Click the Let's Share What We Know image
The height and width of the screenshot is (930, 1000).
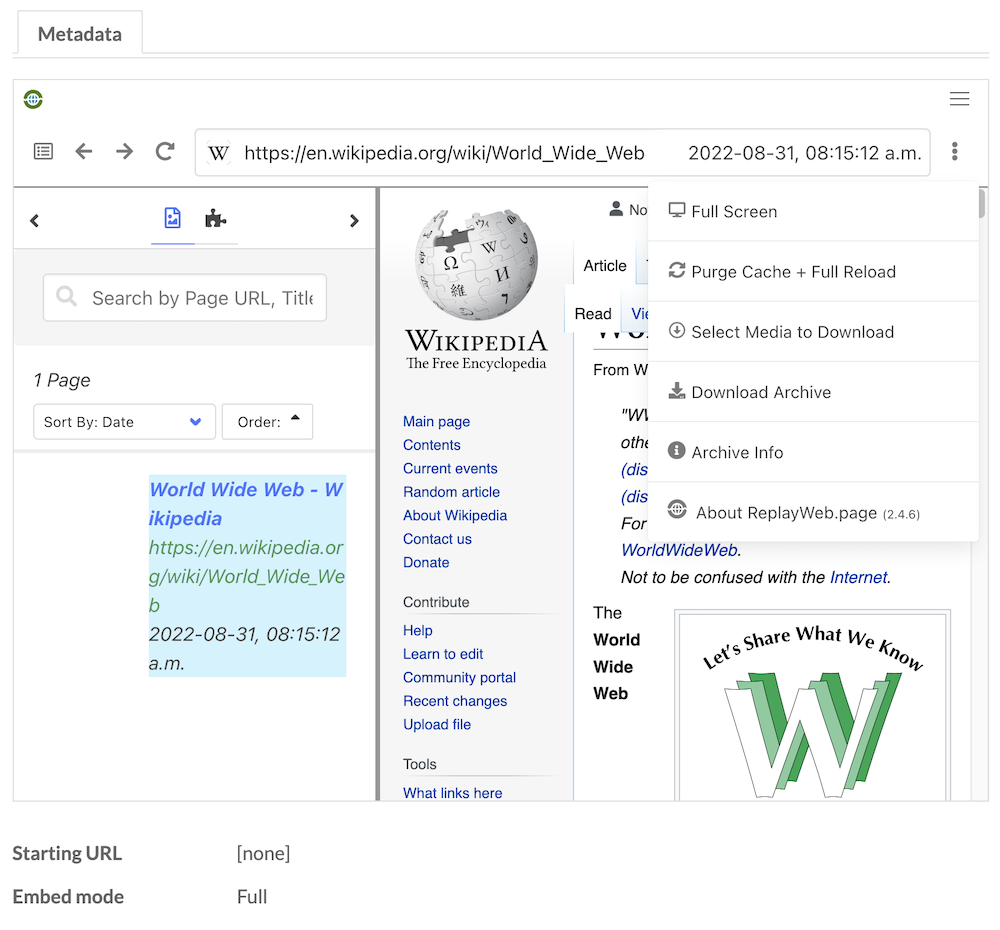pyautogui.click(x=812, y=706)
